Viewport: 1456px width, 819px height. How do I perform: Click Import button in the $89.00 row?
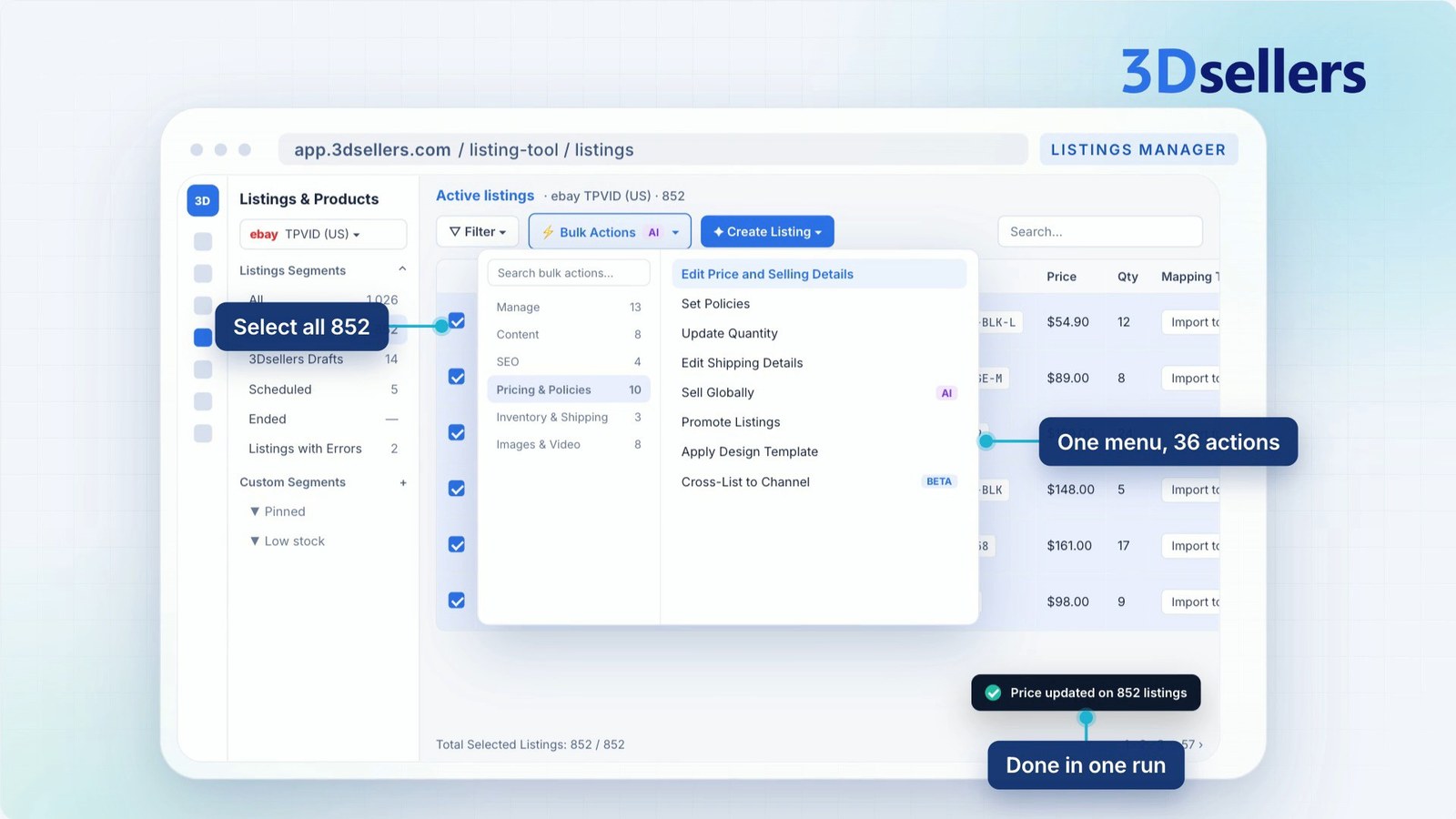[1191, 379]
